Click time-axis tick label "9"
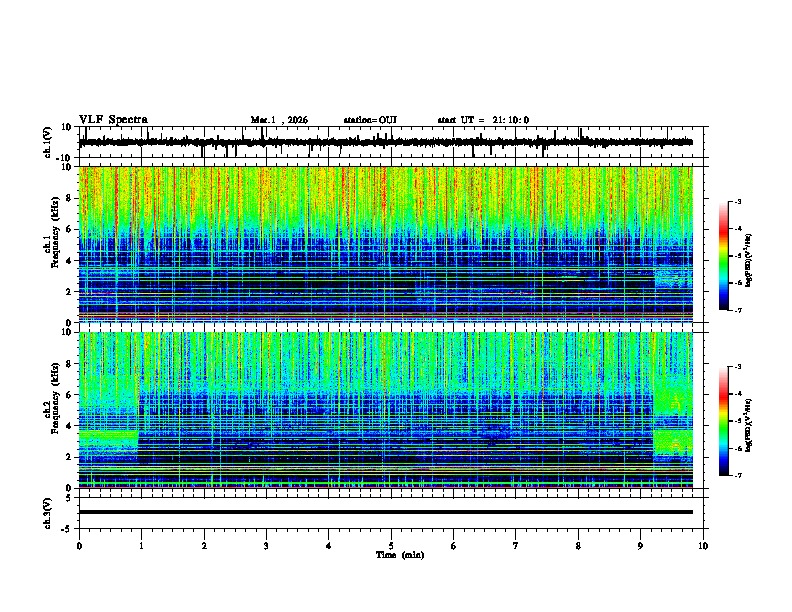The width and height of the screenshot is (792, 612). [x=640, y=546]
